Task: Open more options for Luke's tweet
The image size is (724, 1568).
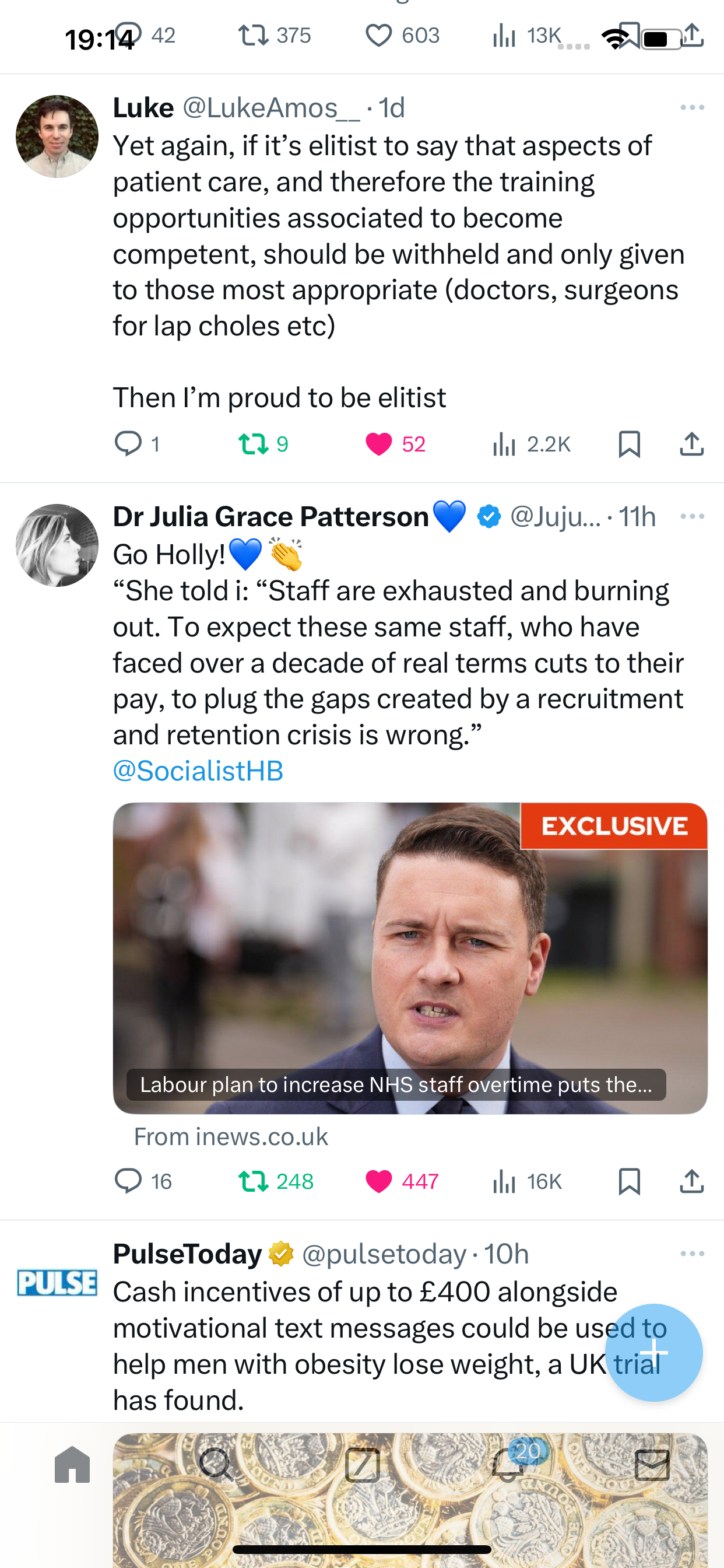Action: click(x=693, y=108)
